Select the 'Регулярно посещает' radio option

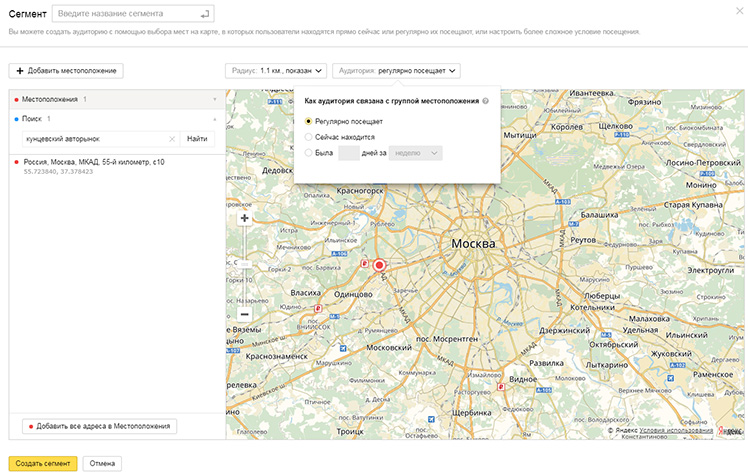pos(308,121)
